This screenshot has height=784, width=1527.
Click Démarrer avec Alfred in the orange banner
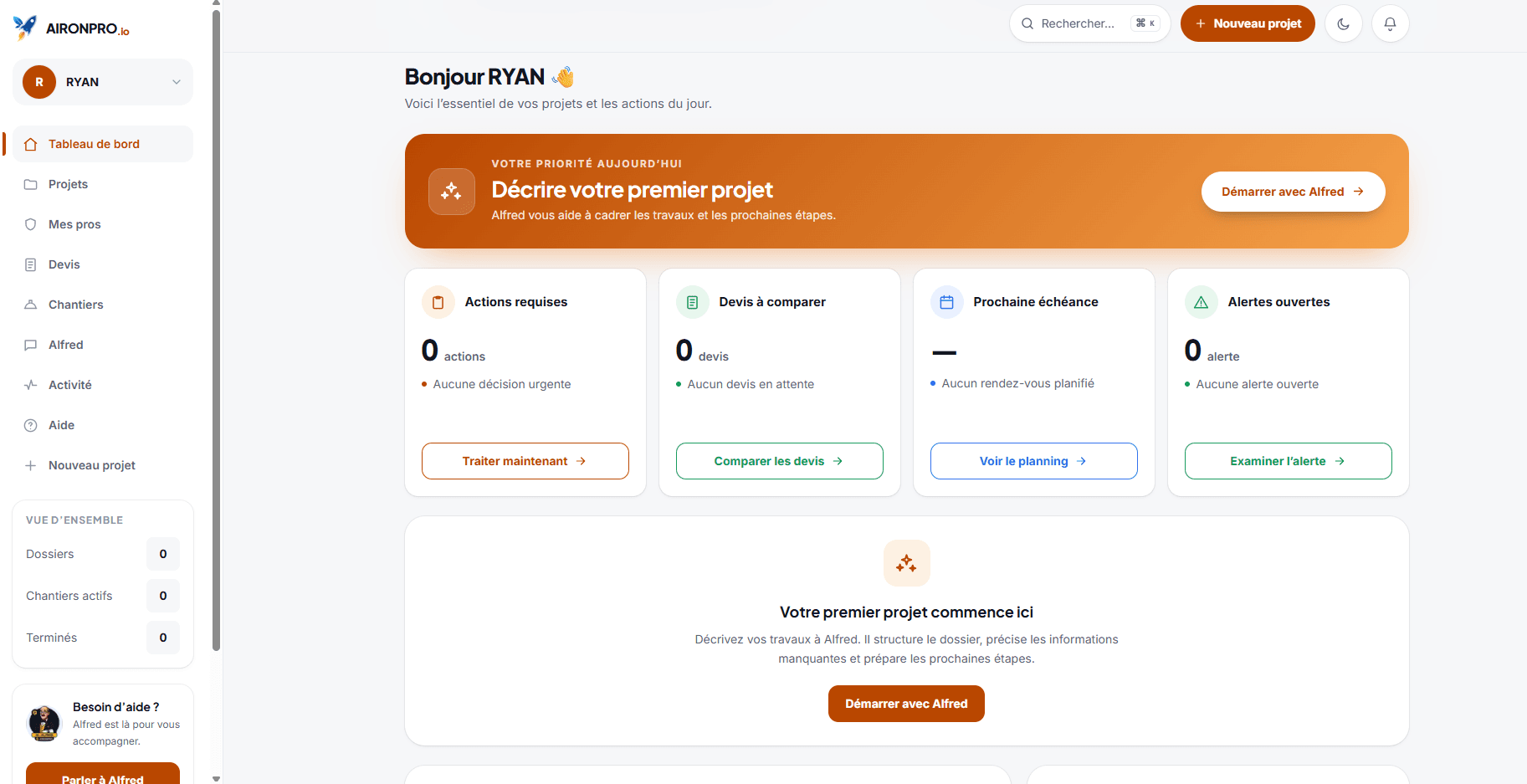coord(1293,192)
